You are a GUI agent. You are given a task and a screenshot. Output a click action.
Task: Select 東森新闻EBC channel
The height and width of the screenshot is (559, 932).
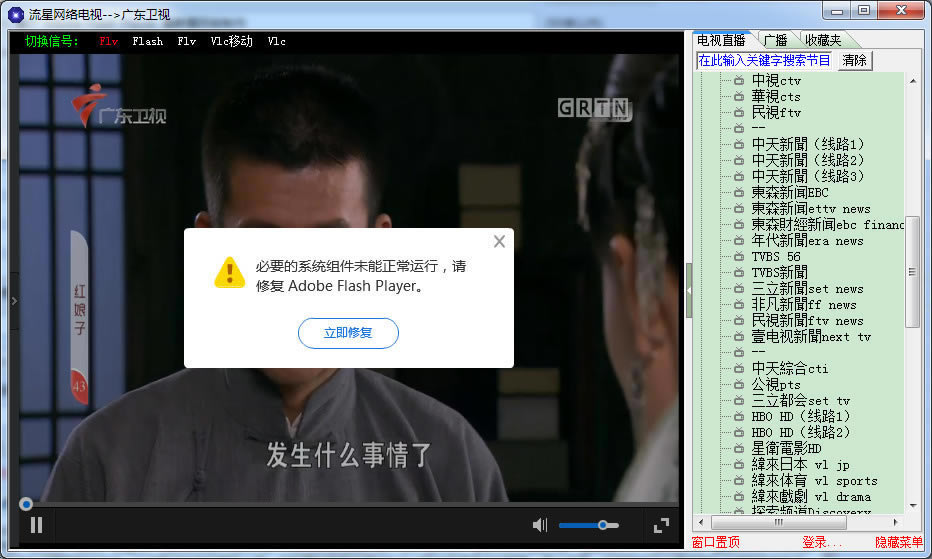point(789,193)
